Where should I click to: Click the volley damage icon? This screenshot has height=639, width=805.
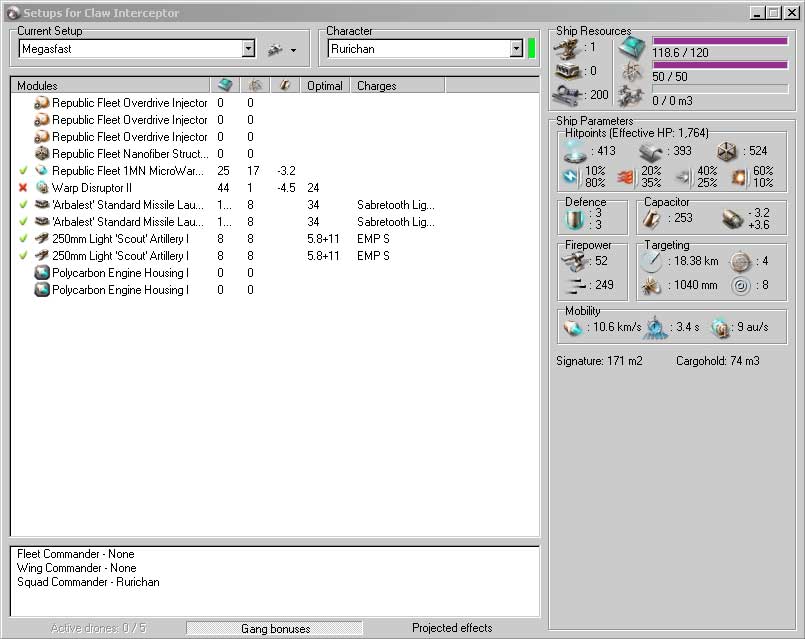tap(576, 285)
